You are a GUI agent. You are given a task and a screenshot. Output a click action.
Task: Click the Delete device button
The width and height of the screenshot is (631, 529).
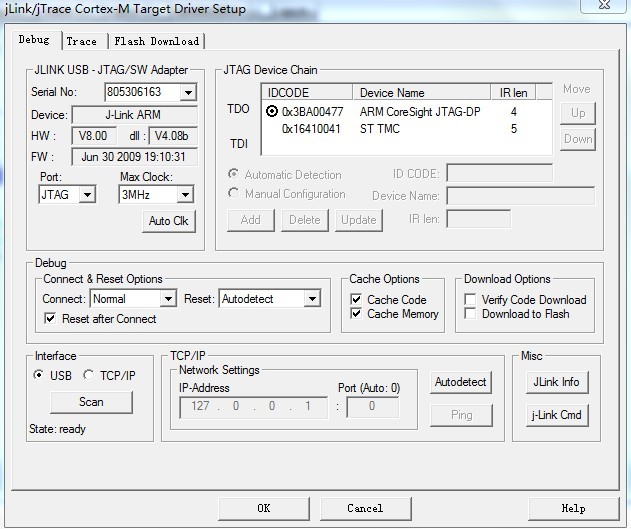click(305, 220)
